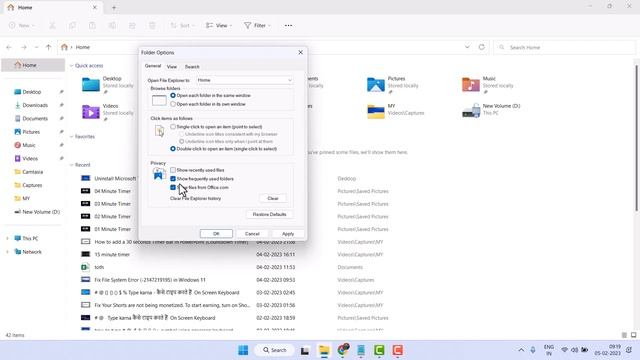Open the View dropdown menu
This screenshot has height=360, width=640.
219,25
